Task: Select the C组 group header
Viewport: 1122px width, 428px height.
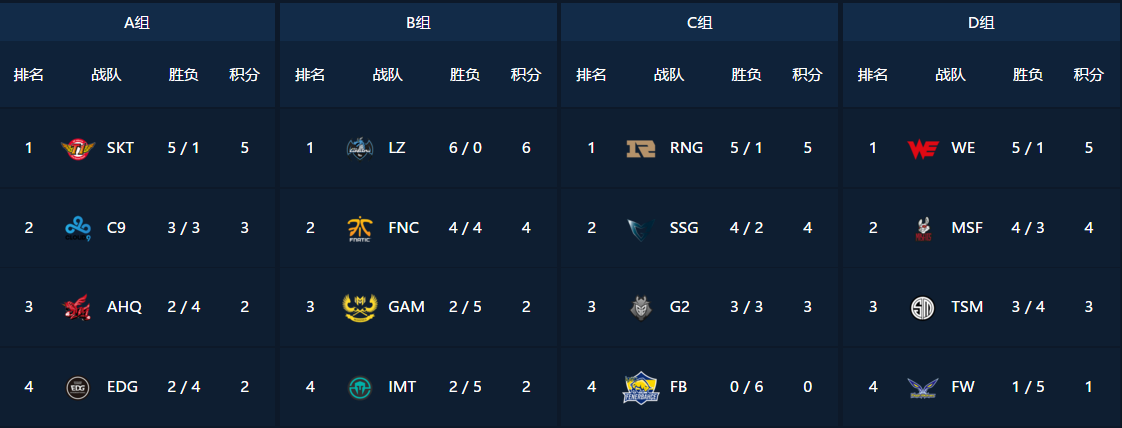Action: coord(699,22)
